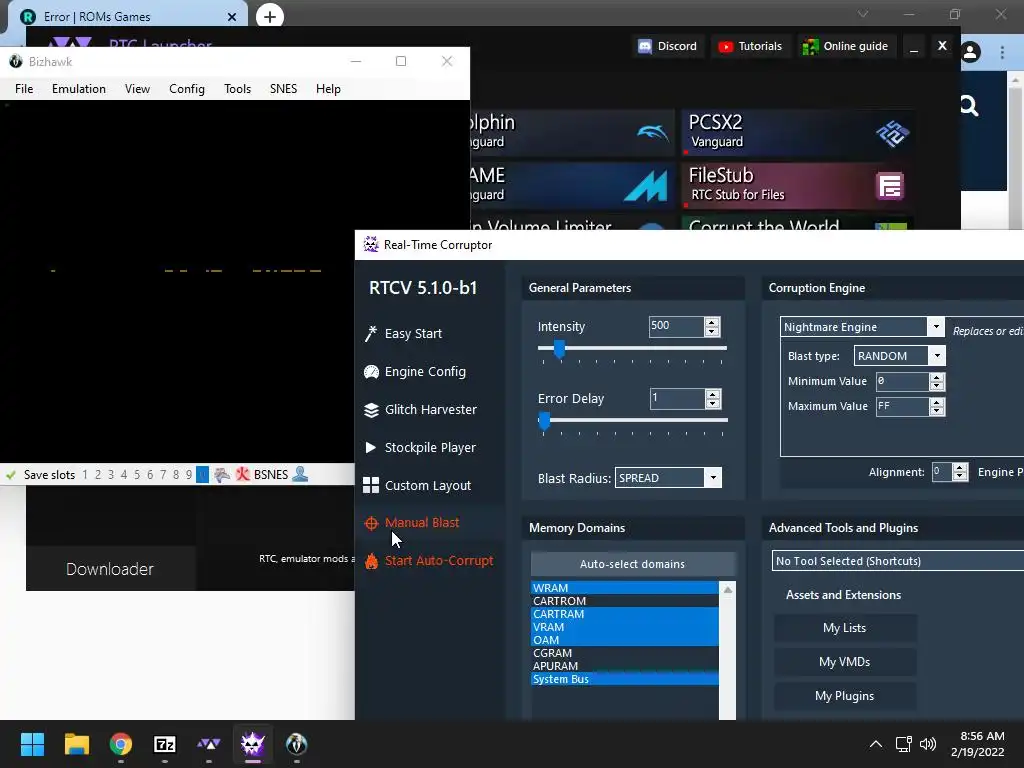Viewport: 1024px width, 768px height.
Task: Click the Intensity slider handle
Action: point(559,349)
